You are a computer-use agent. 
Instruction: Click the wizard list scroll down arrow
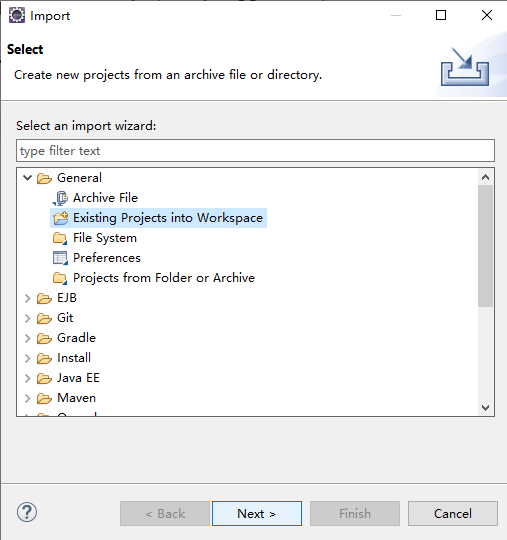[486, 408]
